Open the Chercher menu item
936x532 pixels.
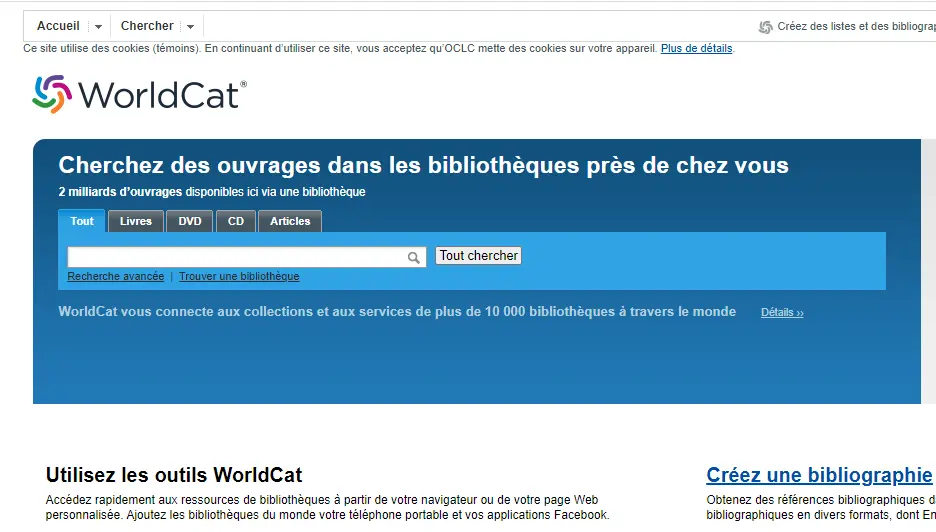tap(147, 26)
